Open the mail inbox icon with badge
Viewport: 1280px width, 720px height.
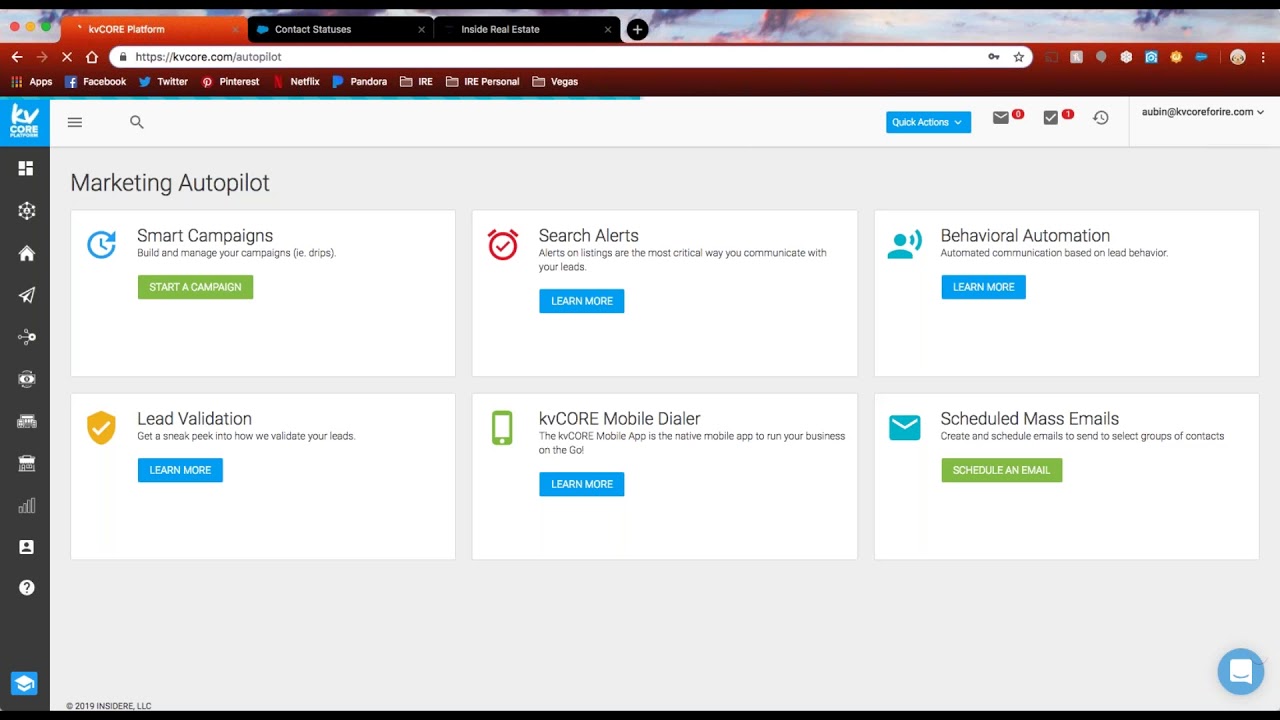tap(1001, 118)
